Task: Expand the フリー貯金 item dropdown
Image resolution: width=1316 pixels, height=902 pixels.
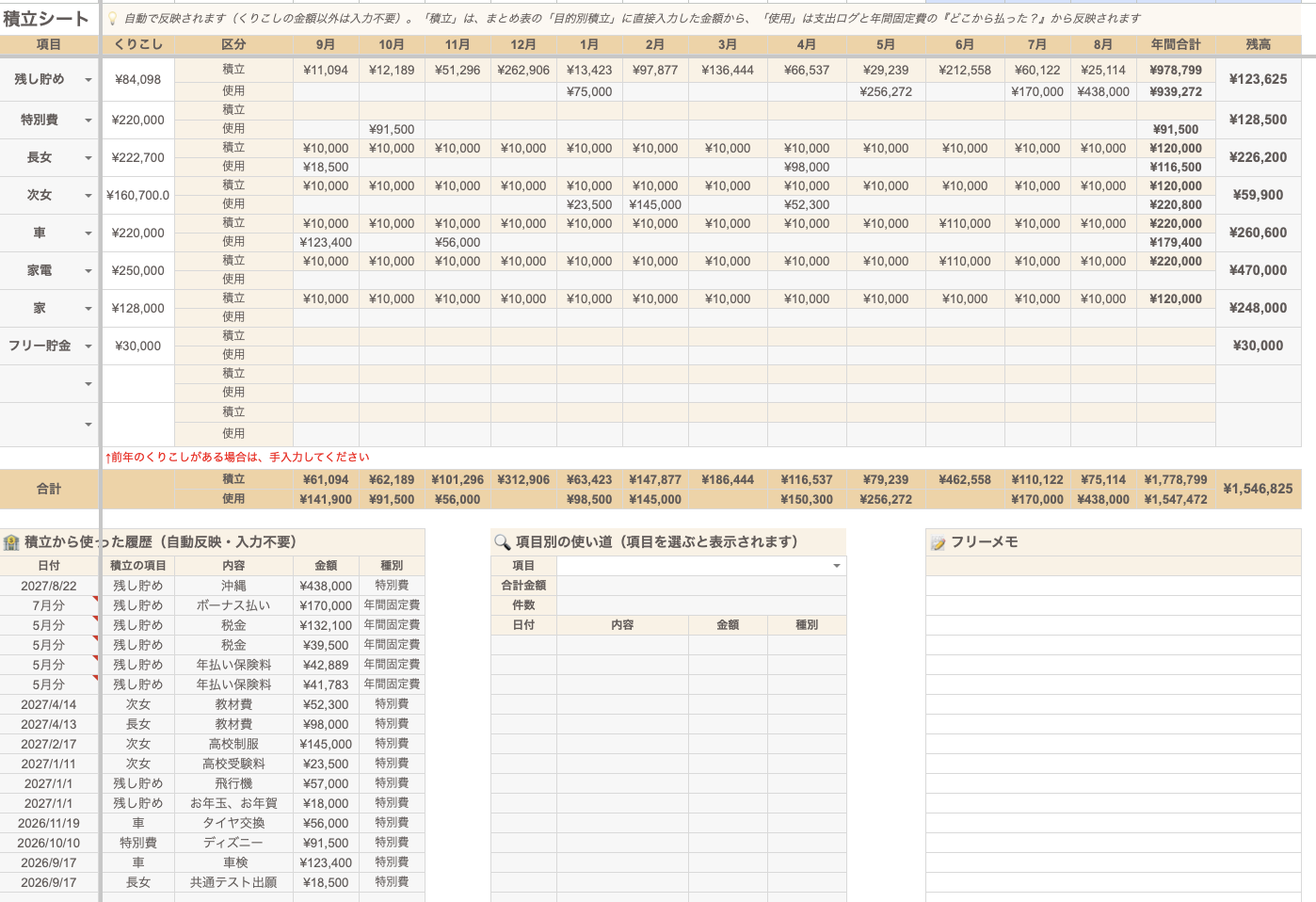Action: coord(88,346)
